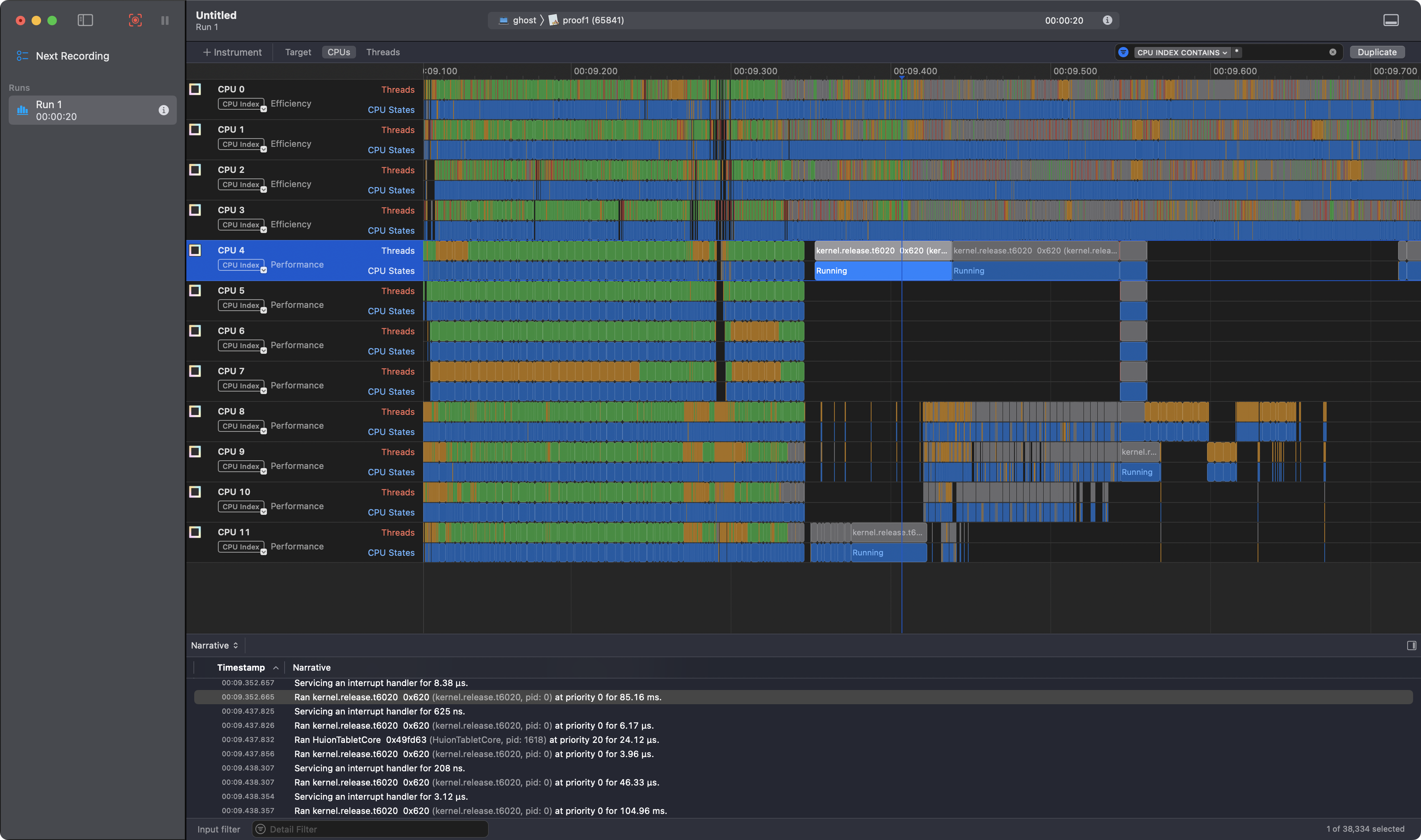This screenshot has height=840, width=1421.
Task: Click the ghost device in target path
Action: [517, 21]
